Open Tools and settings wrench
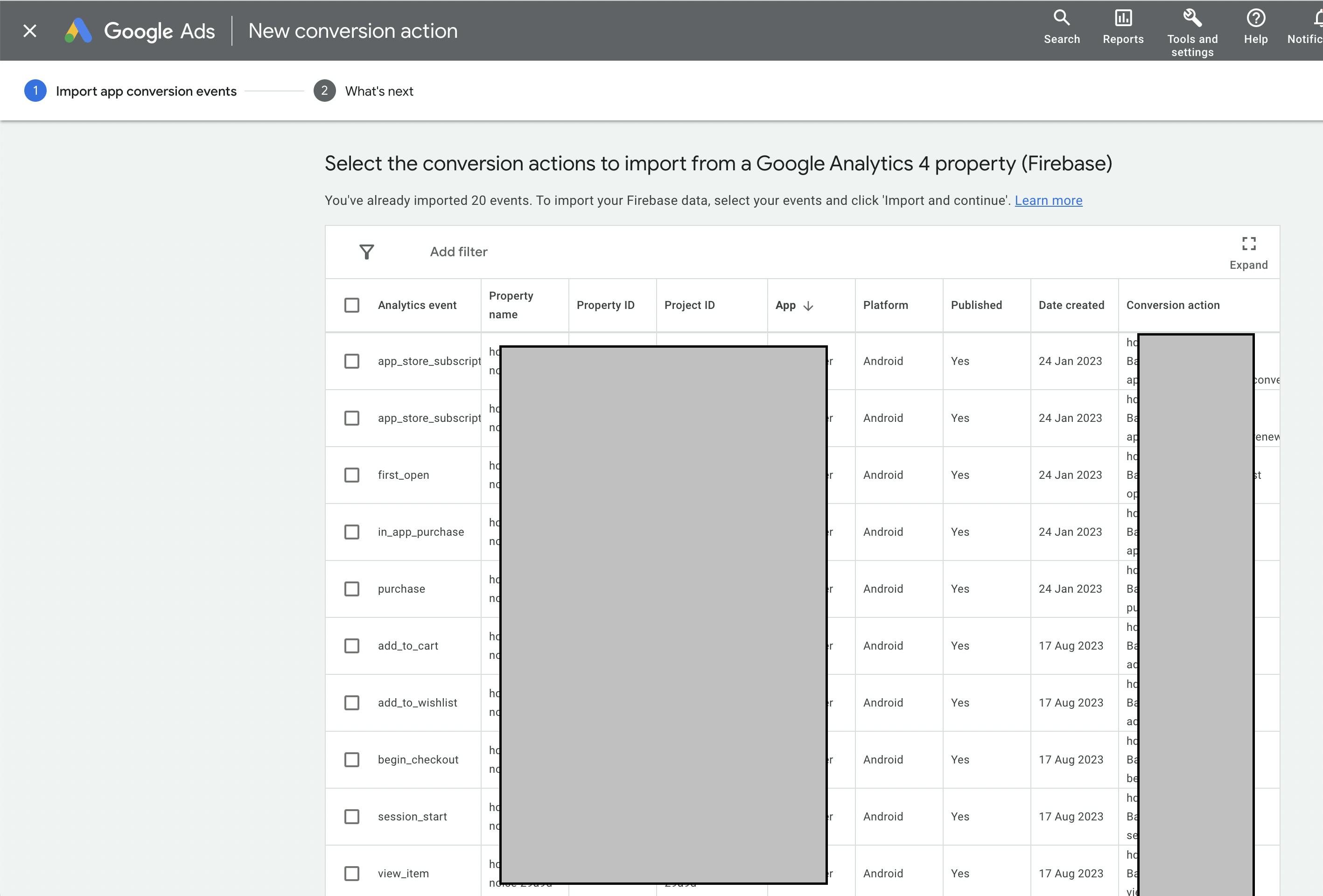The image size is (1323, 896). pos(1192,18)
